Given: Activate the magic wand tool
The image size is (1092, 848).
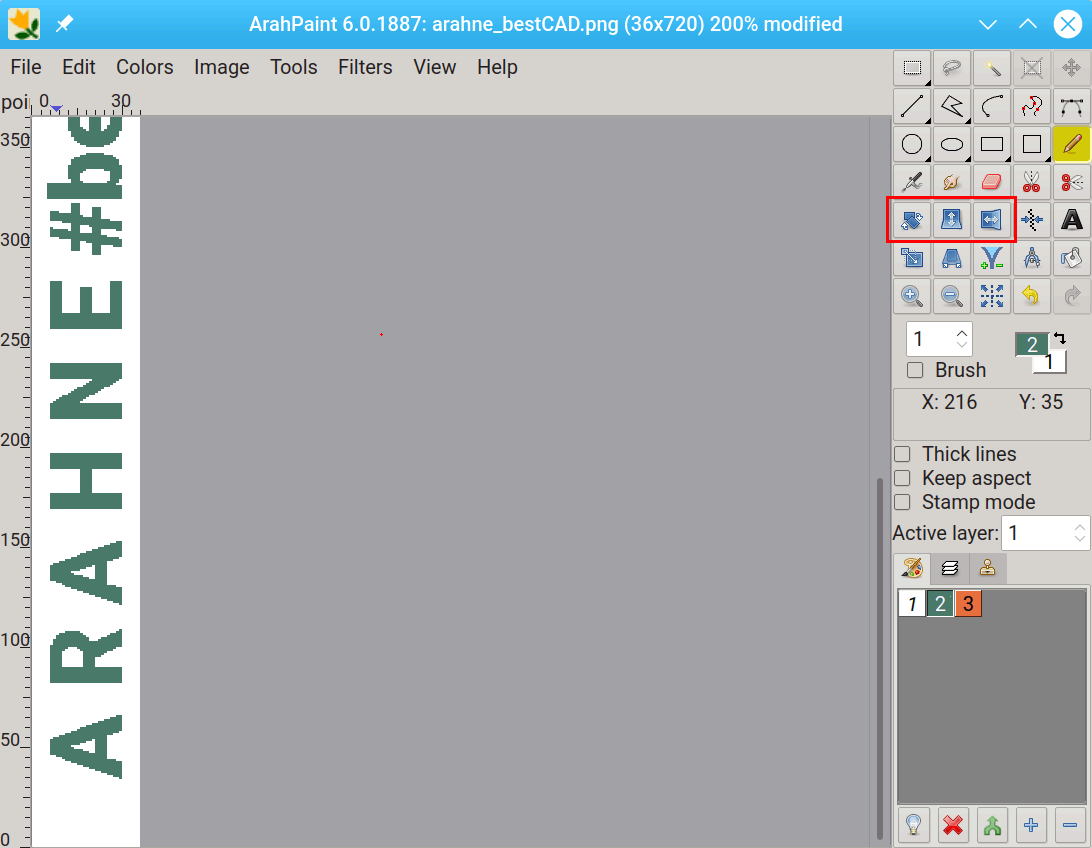Looking at the screenshot, I should pyautogui.click(x=992, y=68).
